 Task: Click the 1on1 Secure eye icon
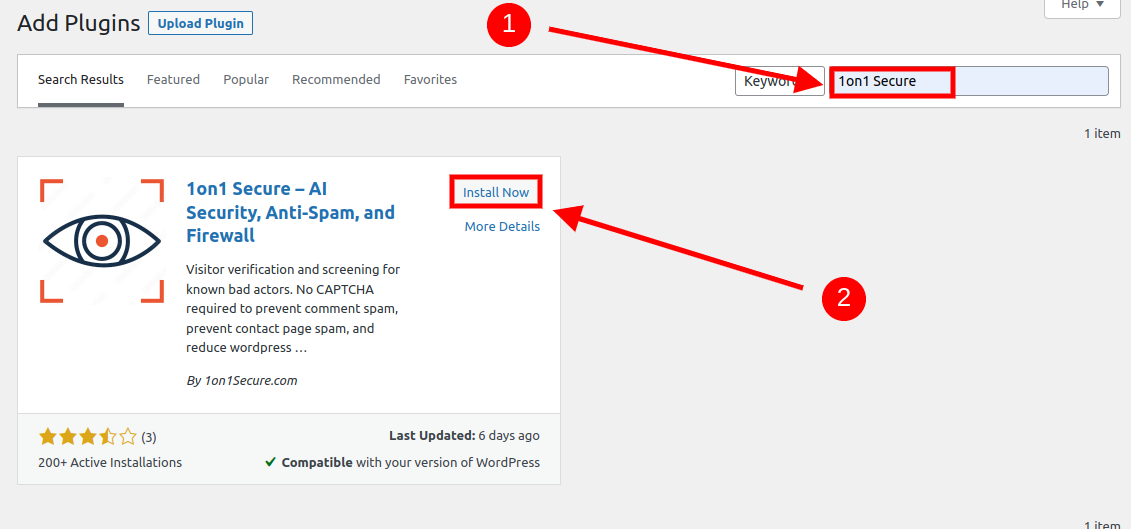(x=102, y=240)
